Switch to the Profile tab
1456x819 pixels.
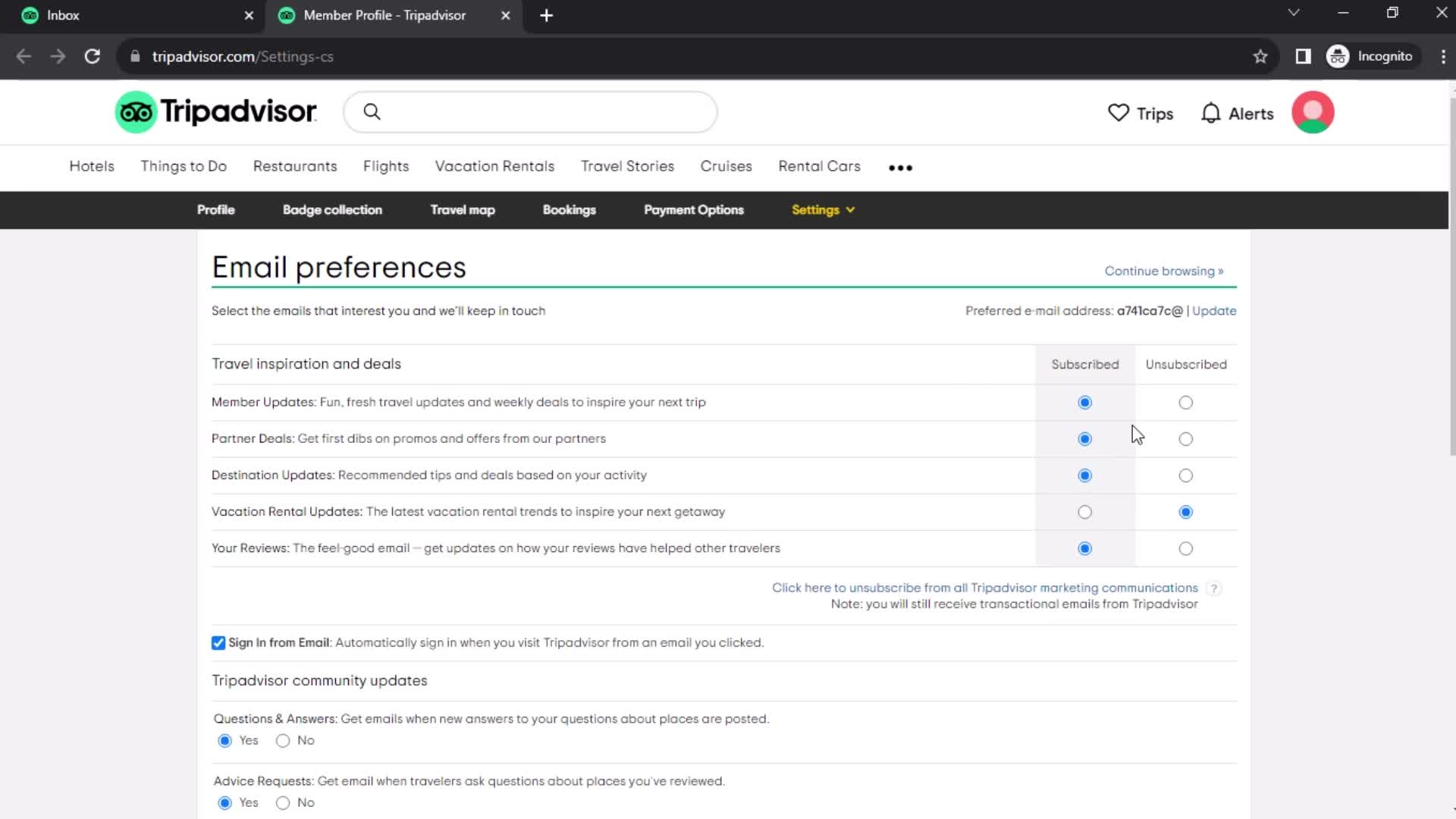(215, 210)
